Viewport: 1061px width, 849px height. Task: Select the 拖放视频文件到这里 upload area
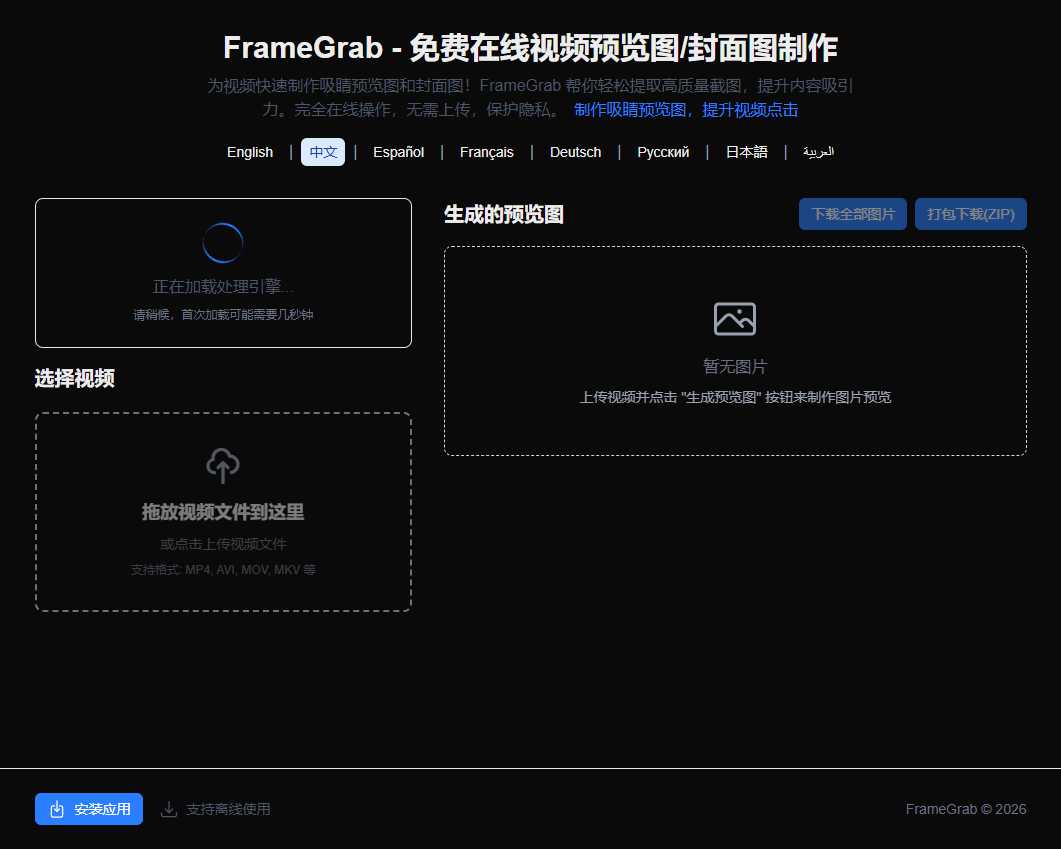223,512
